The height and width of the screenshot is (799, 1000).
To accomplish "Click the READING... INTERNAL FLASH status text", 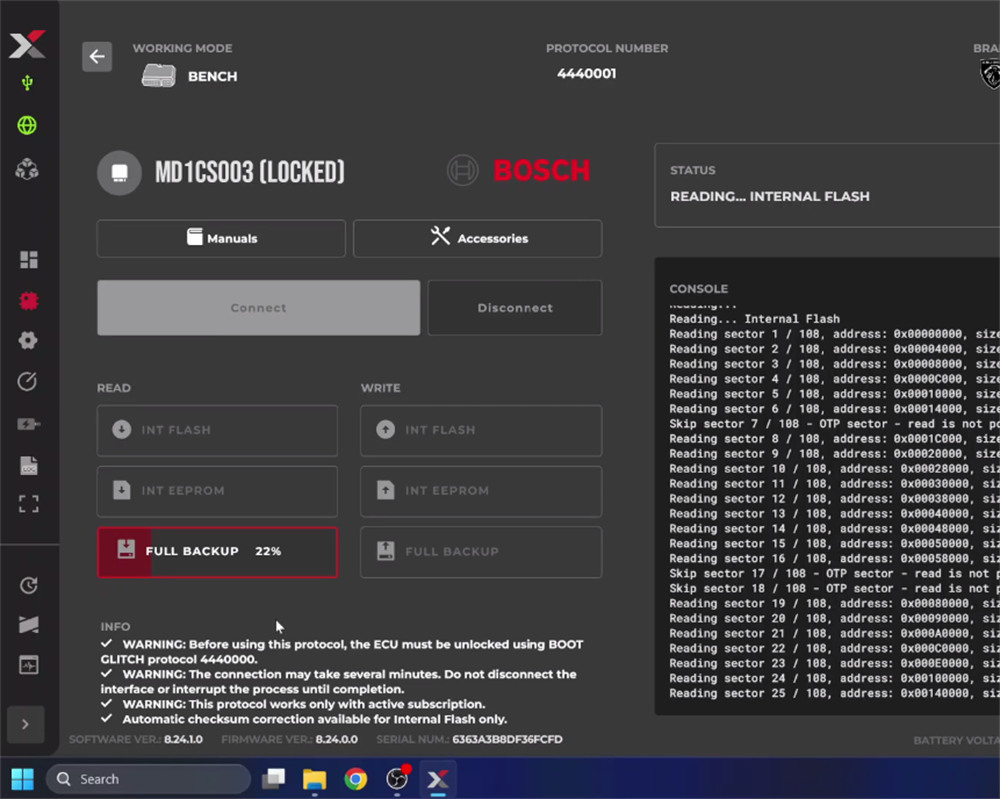I will click(x=770, y=196).
